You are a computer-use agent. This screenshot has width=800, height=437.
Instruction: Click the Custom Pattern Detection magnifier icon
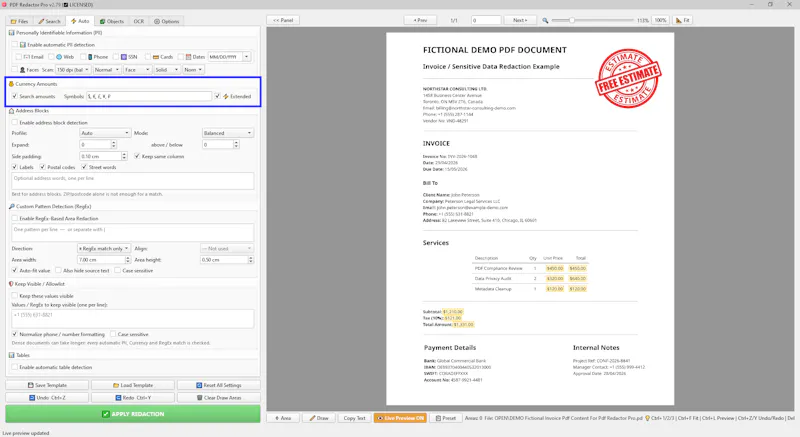(x=12, y=207)
